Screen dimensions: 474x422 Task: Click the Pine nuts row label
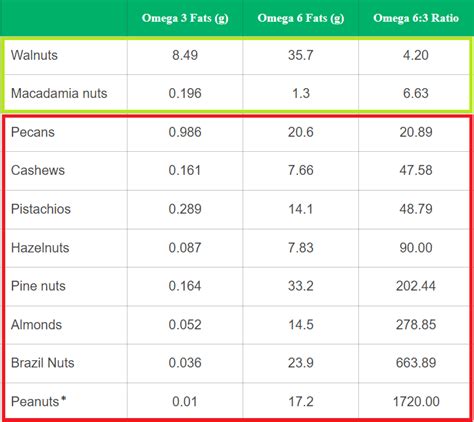click(x=38, y=286)
